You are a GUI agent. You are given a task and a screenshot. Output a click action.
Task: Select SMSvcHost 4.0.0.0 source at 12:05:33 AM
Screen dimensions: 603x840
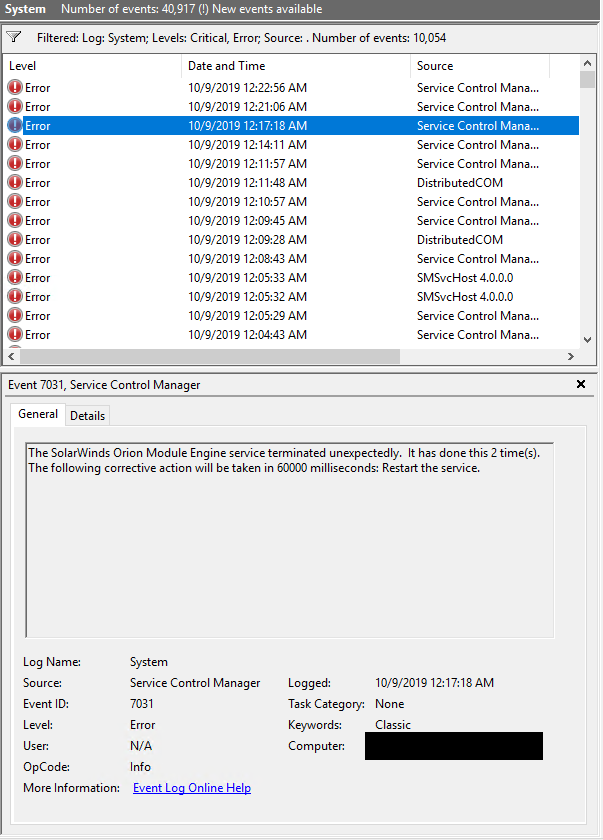coord(465,278)
